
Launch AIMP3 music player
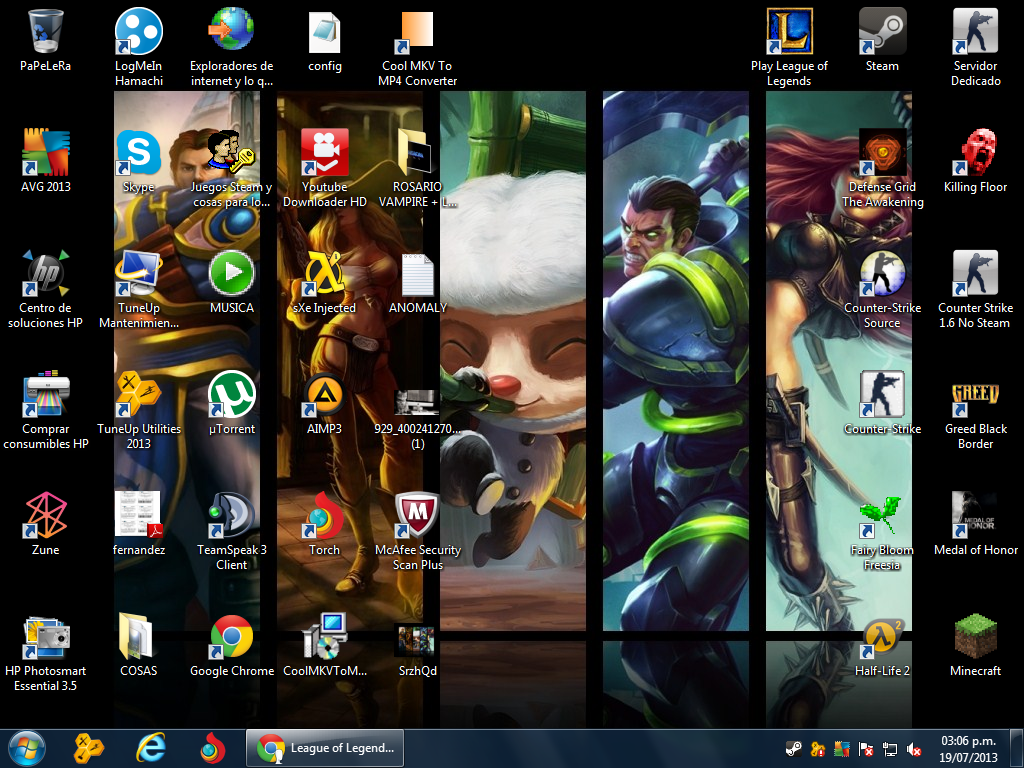coord(325,394)
